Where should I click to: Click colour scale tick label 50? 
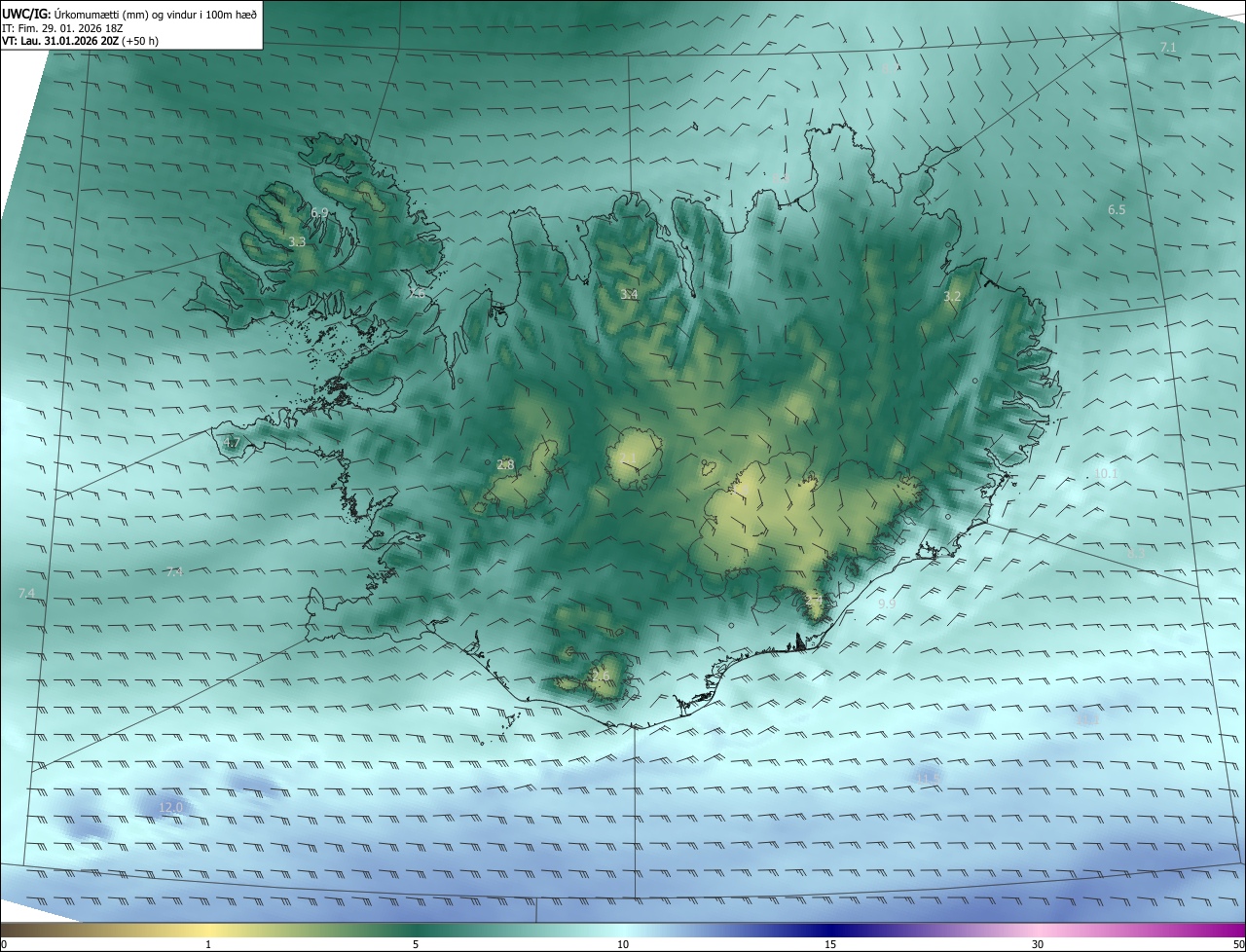(1238, 944)
